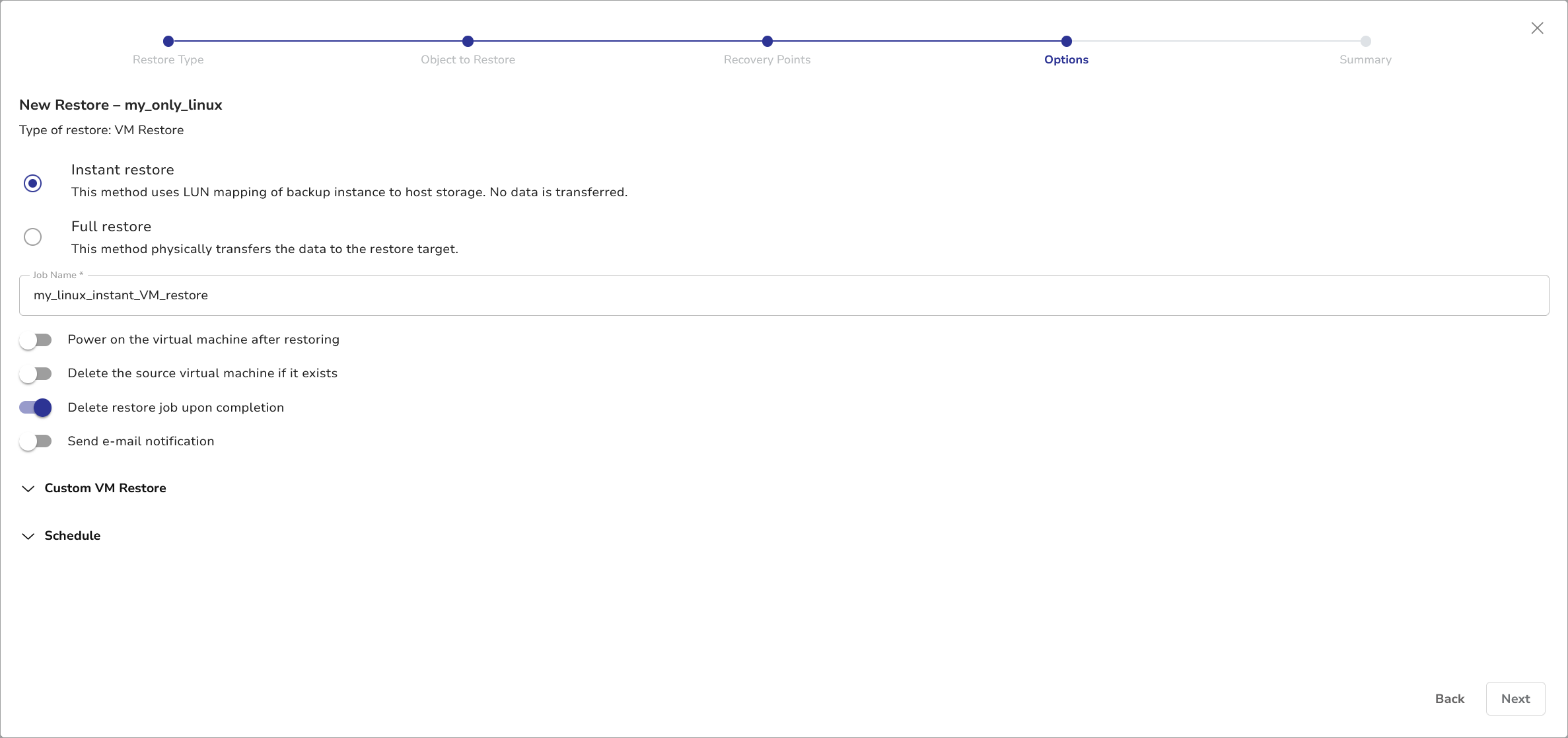This screenshot has height=738, width=1568.
Task: Enable power on VM after restoring
Action: click(x=36, y=340)
